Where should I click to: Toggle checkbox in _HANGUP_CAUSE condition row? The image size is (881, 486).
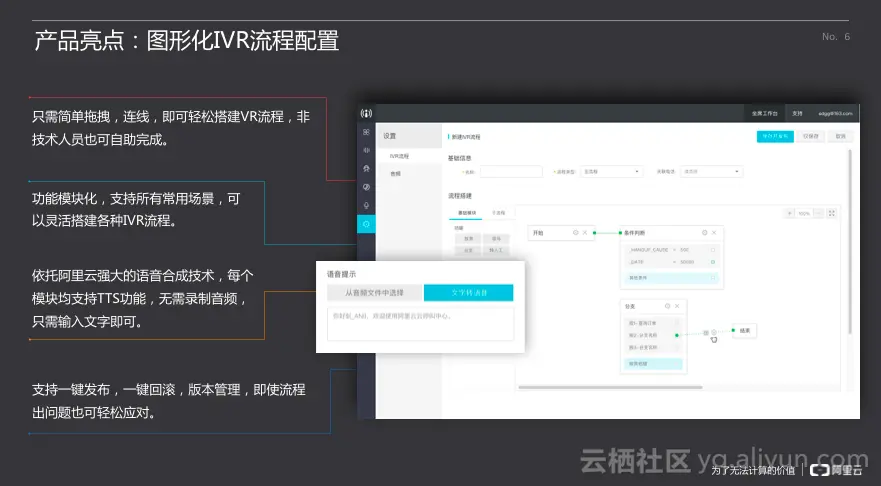[x=713, y=250]
